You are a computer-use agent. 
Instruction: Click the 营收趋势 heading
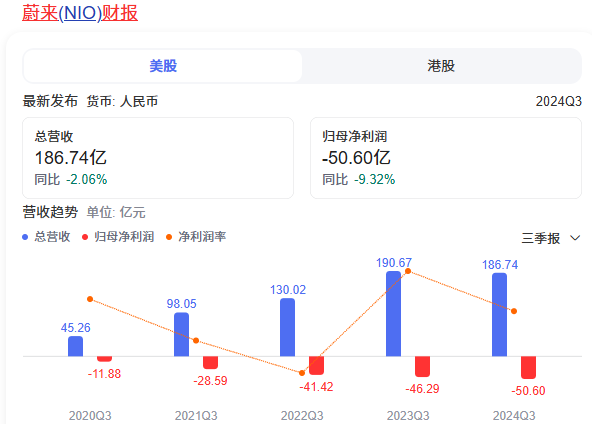click(x=50, y=212)
